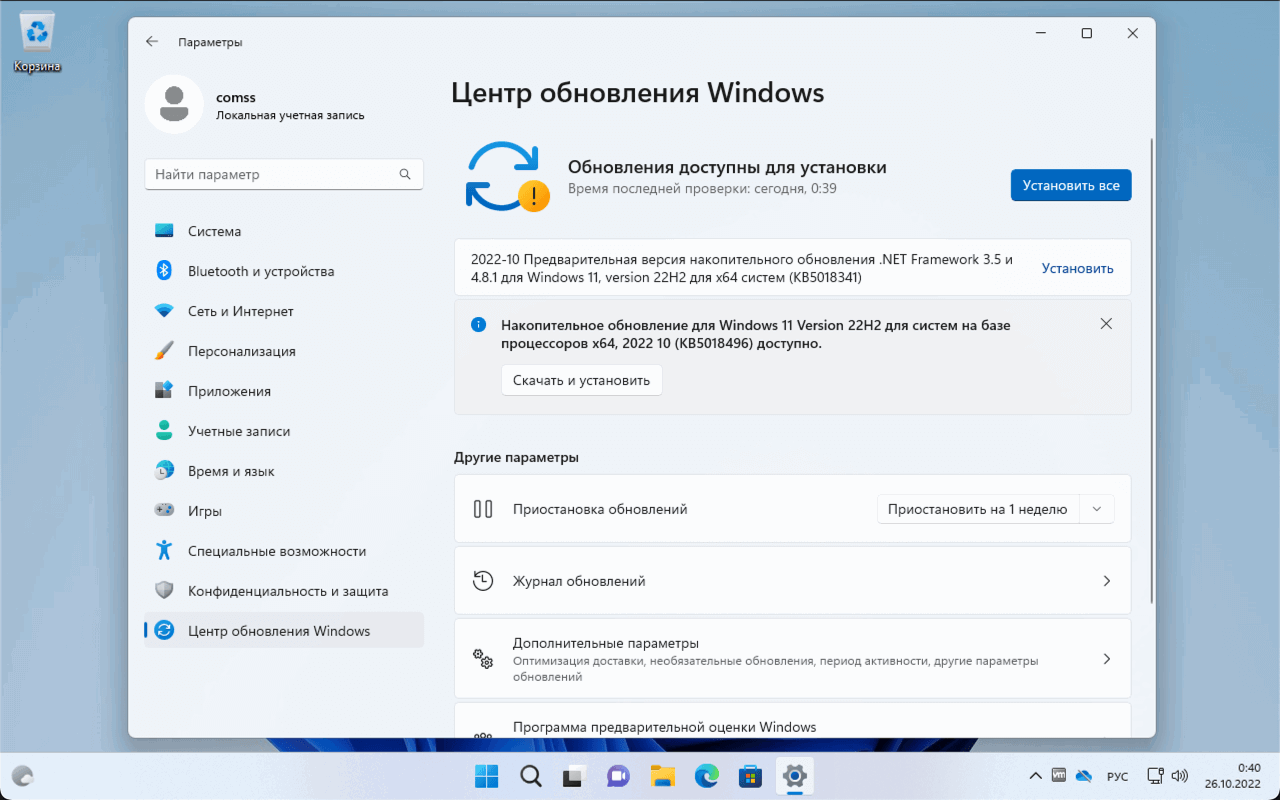
Task: Click the back arrow in Параметры
Action: 152,42
